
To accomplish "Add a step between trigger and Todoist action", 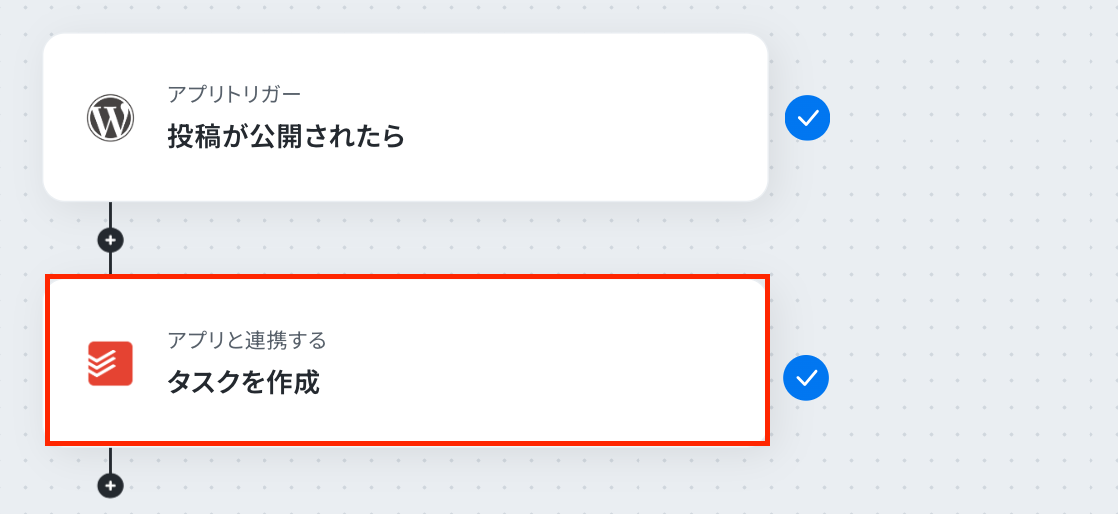I will coord(110,240).
